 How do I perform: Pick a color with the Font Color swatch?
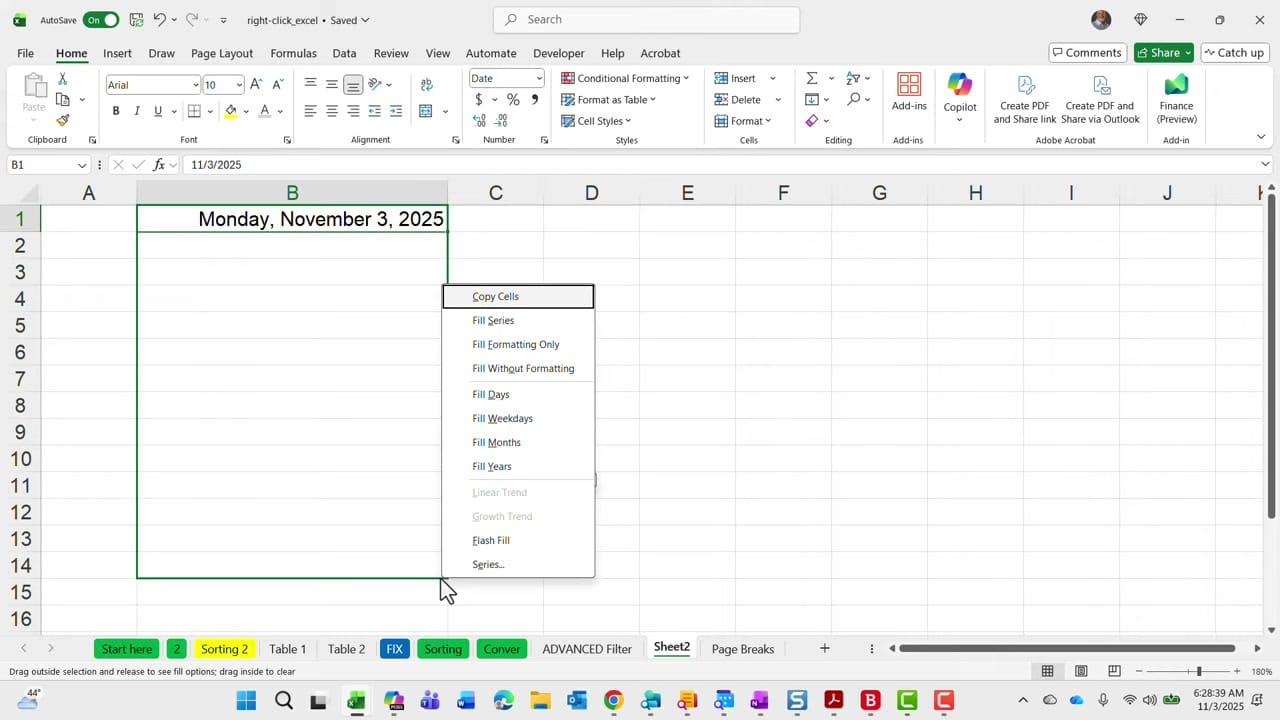click(264, 110)
